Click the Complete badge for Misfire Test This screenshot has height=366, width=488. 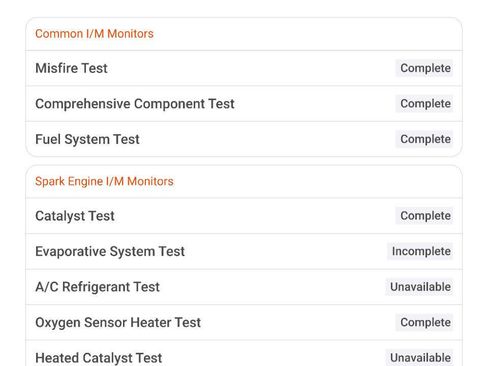coord(424,68)
